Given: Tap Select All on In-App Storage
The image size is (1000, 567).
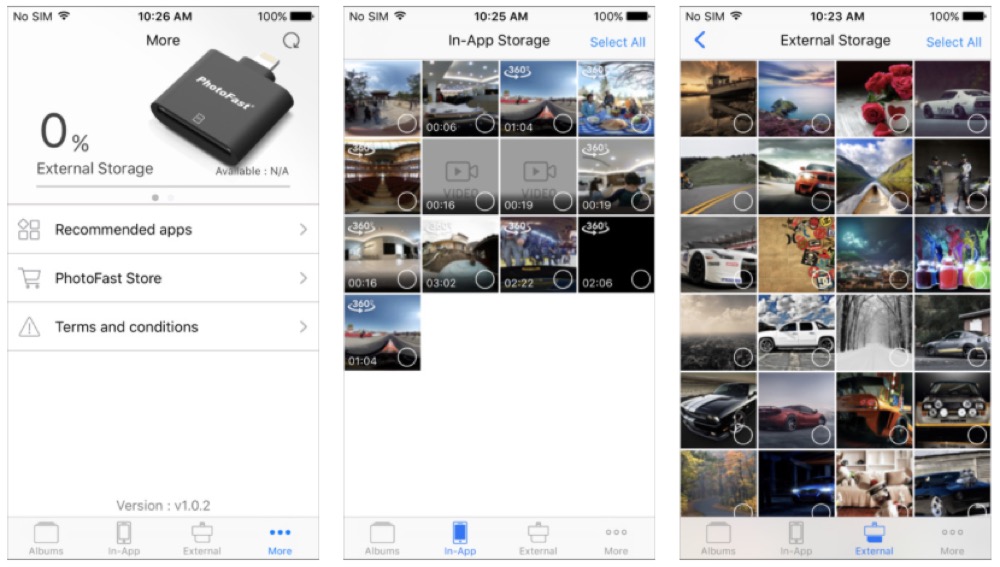Looking at the screenshot, I should click(617, 42).
